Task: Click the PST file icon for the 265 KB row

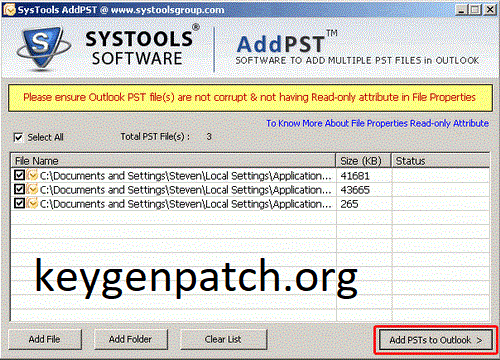Action: [x=32, y=203]
